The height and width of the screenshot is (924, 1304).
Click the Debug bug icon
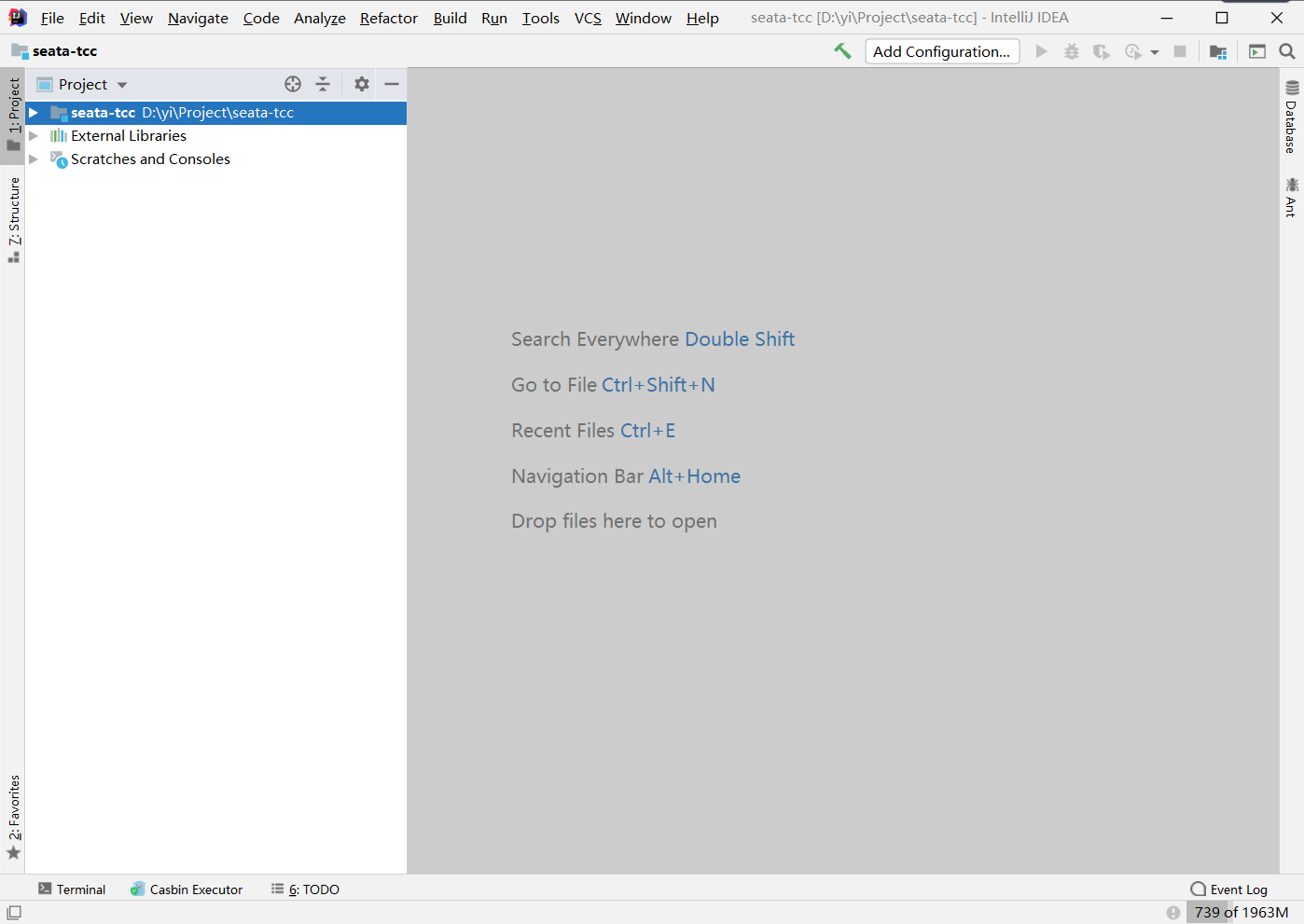pyautogui.click(x=1072, y=51)
